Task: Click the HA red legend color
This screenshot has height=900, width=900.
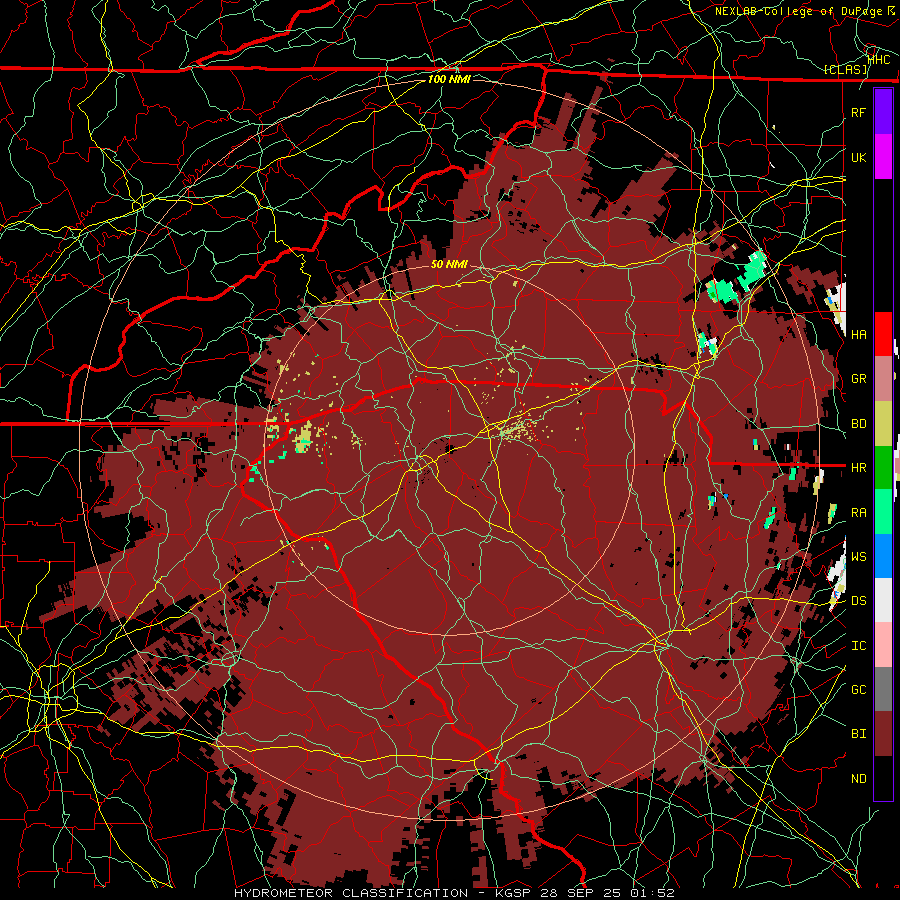Action: (883, 334)
